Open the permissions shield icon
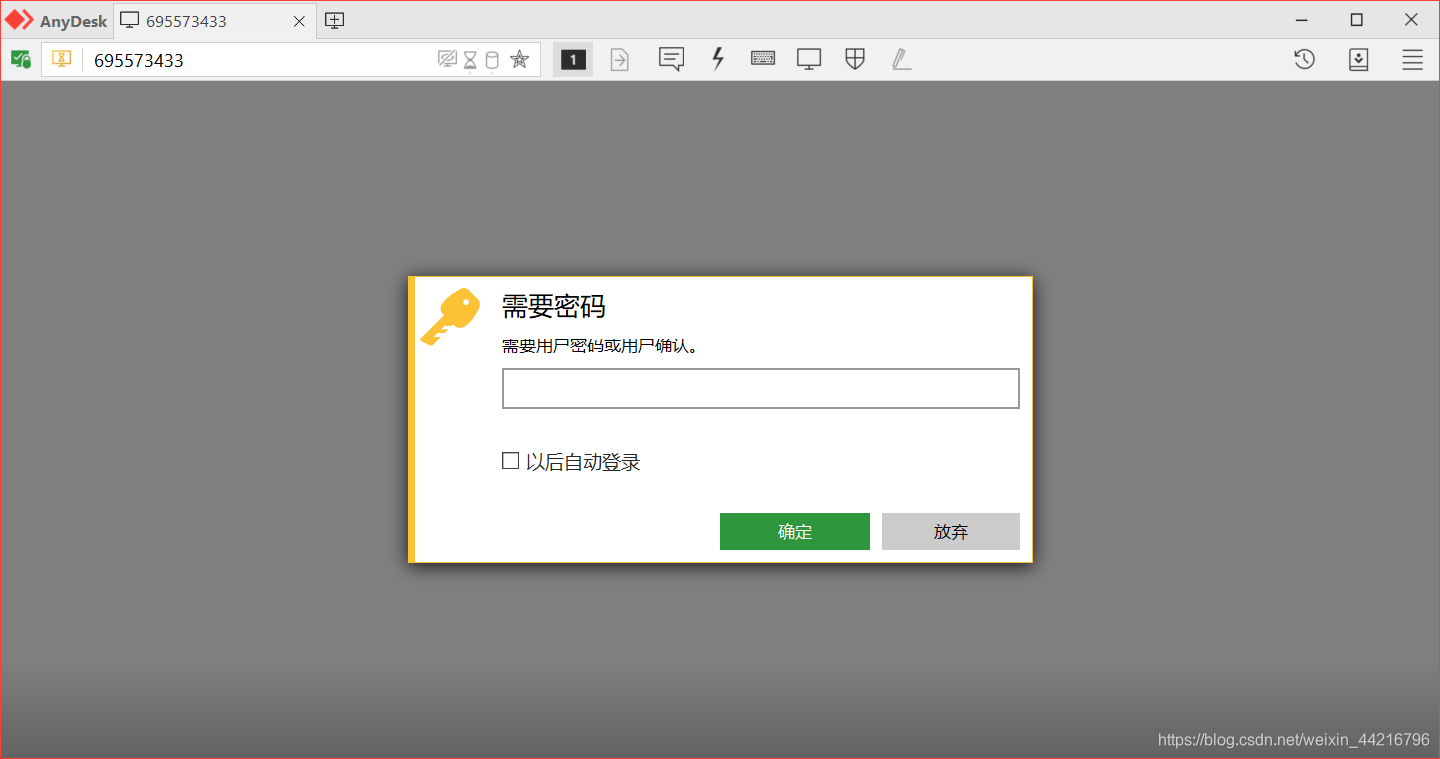This screenshot has height=759, width=1440. (855, 59)
